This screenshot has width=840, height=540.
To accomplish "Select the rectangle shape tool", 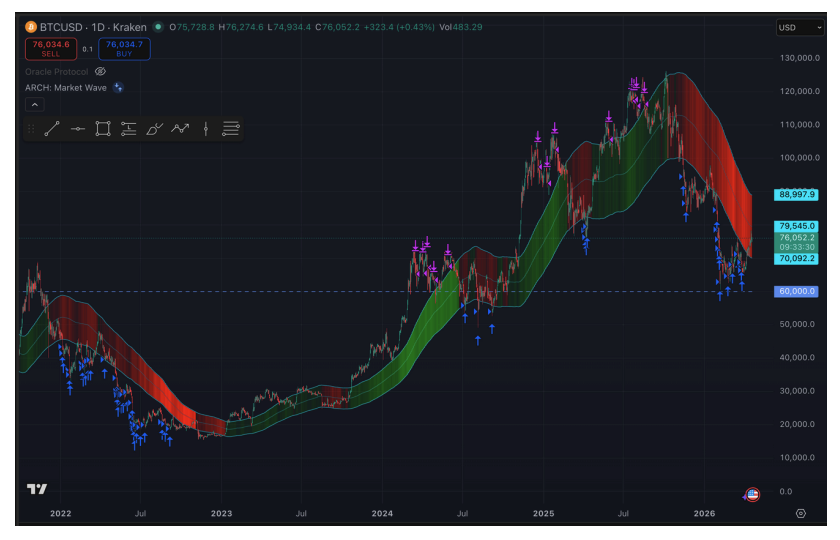I will (103, 129).
